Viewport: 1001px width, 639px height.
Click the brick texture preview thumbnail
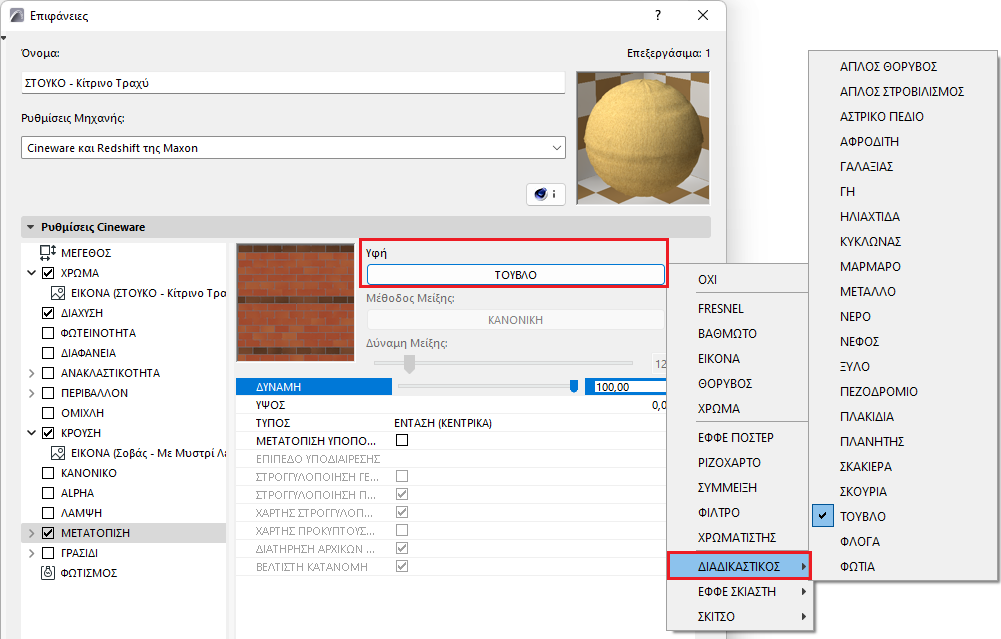(296, 302)
